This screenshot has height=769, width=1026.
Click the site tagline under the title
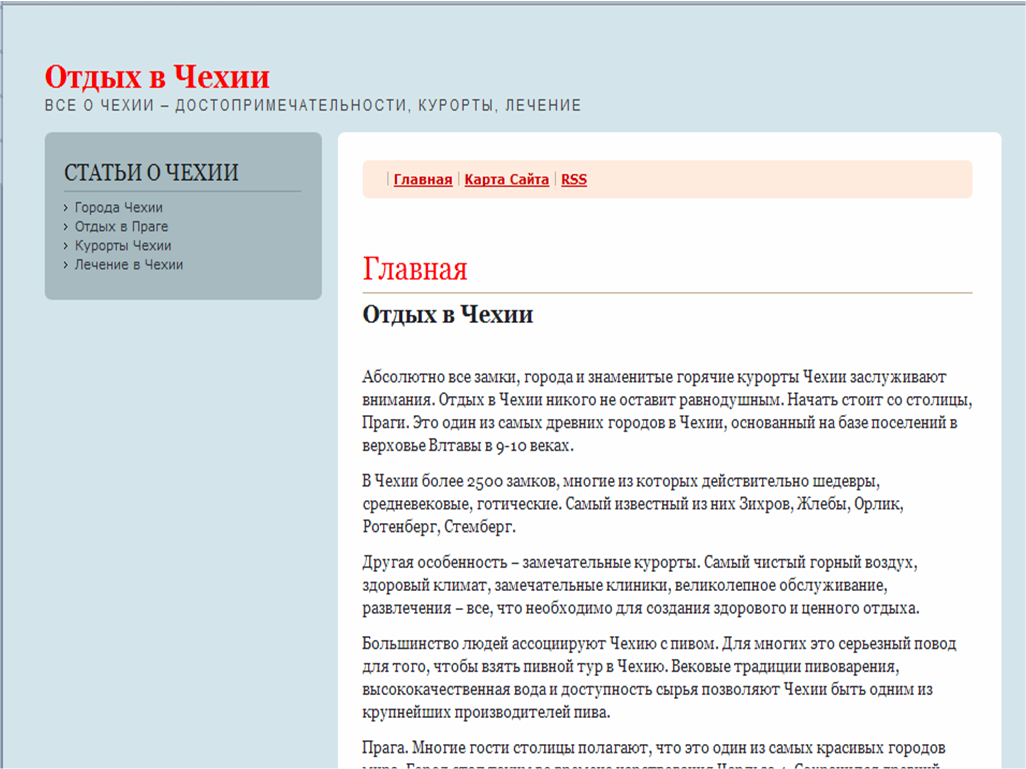tap(312, 104)
